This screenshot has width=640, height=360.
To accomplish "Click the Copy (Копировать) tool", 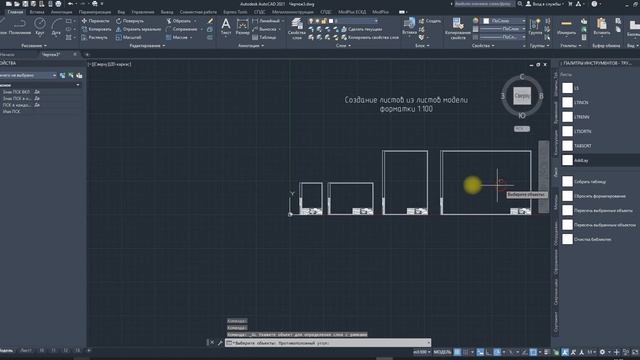I will tap(96, 29).
